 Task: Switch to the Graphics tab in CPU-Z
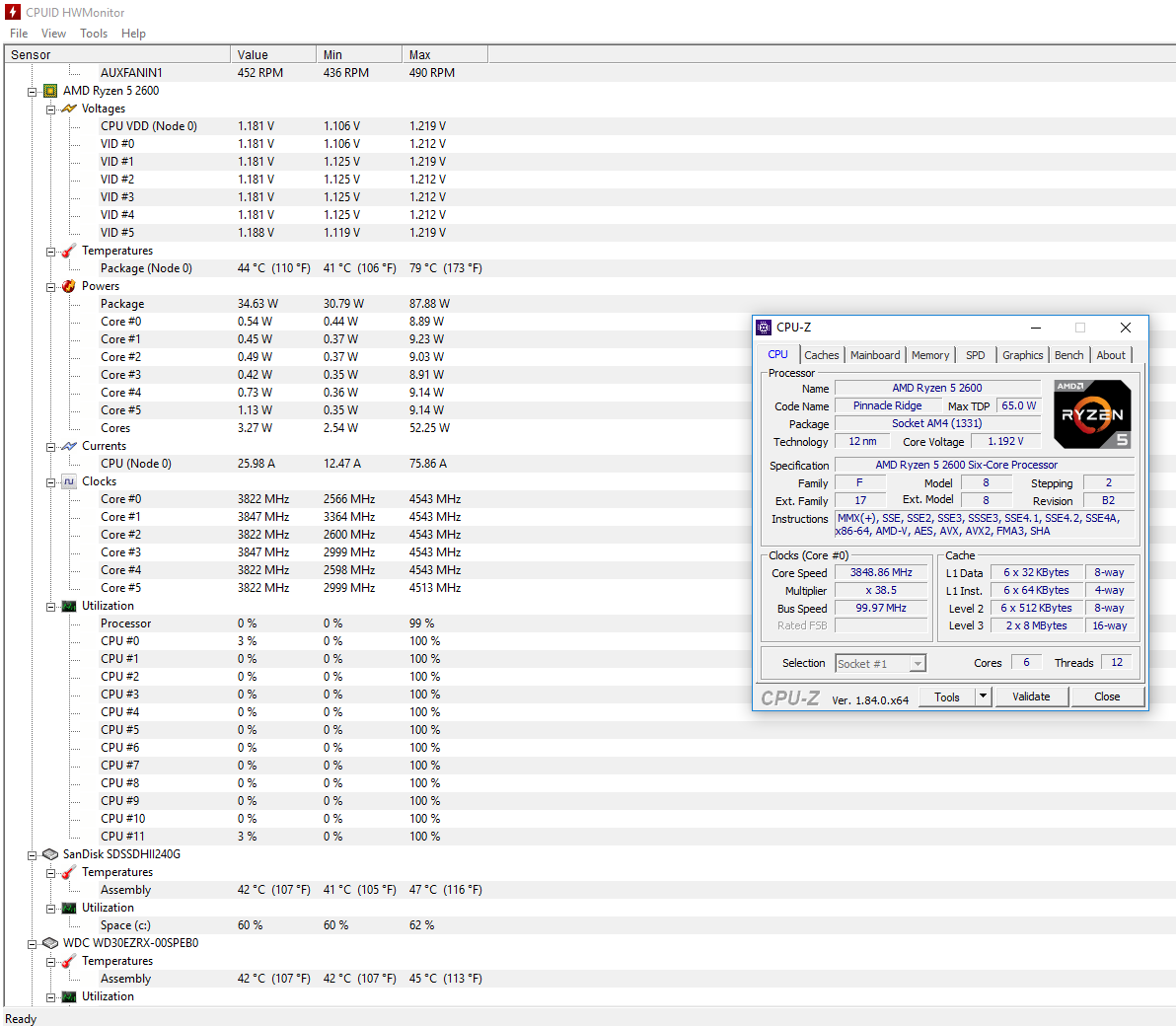click(1022, 355)
